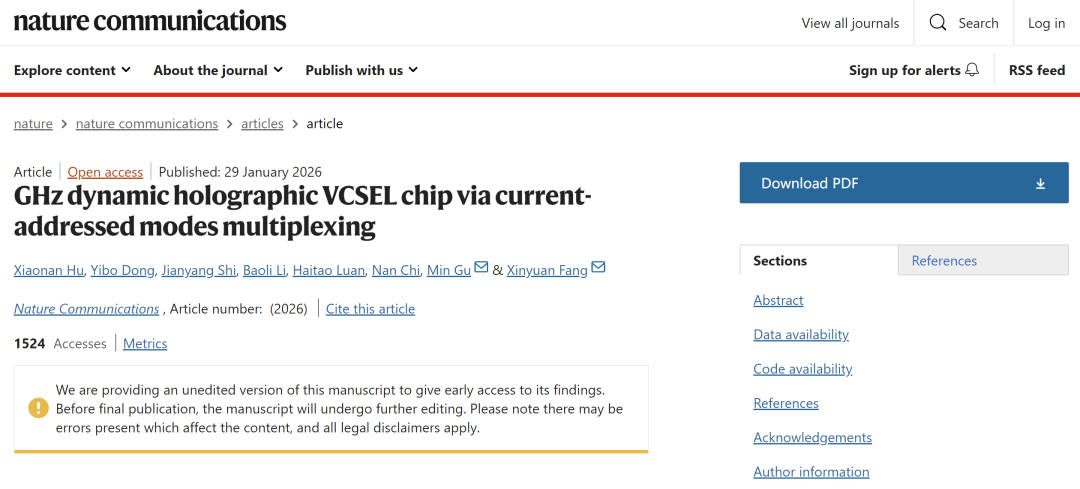This screenshot has height=489, width=1080.
Task: Click the nature communications logo
Action: [x=150, y=21]
